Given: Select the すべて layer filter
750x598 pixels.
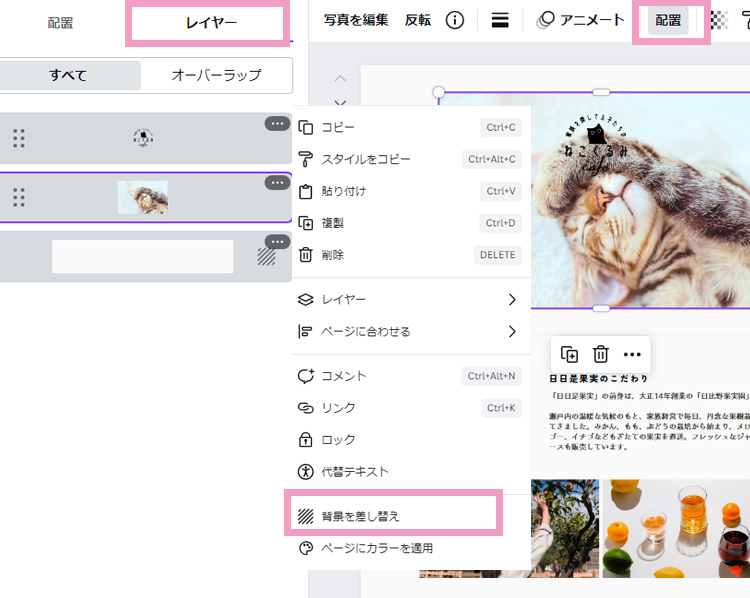Looking at the screenshot, I should 68,75.
